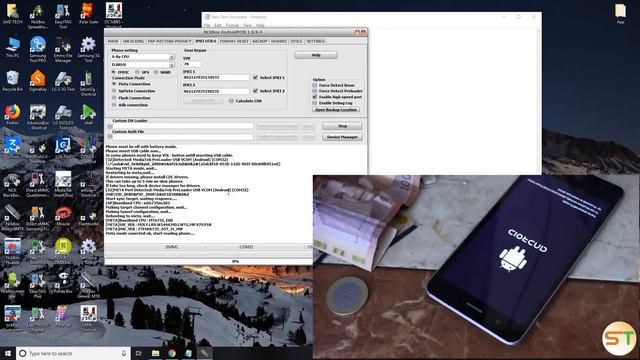Toggle the Select IMEI 1 checkbox

[x=256, y=77]
